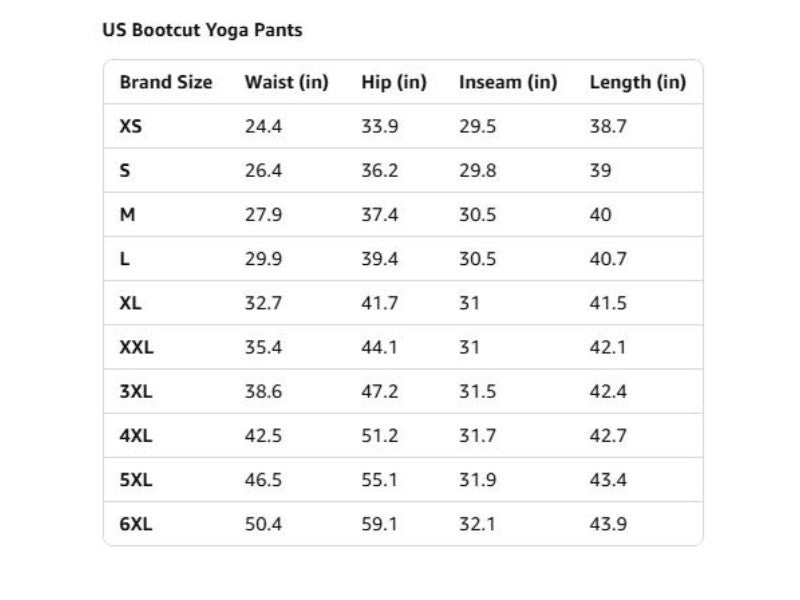Image resolution: width=800 pixels, height=600 pixels.
Task: Click the 5XL size row label
Action: coord(136,480)
